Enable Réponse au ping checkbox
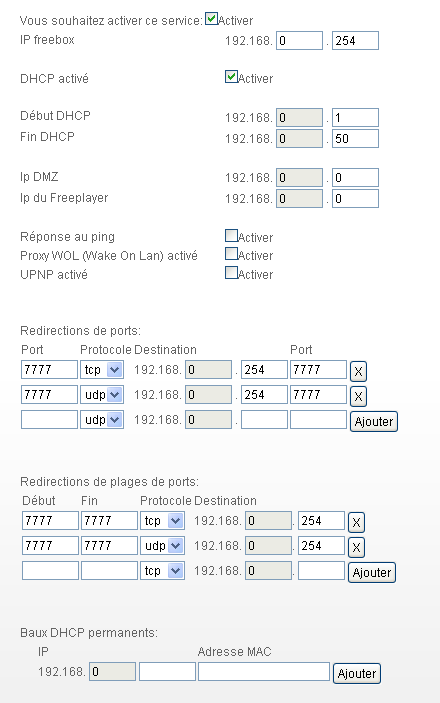 click(x=231, y=235)
